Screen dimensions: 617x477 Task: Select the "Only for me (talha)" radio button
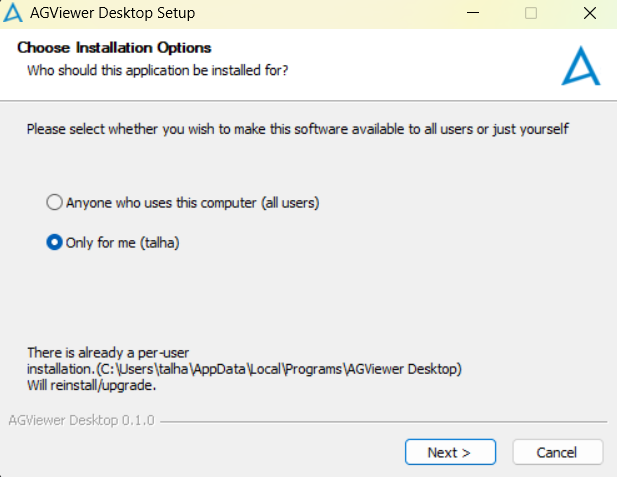(x=54, y=242)
